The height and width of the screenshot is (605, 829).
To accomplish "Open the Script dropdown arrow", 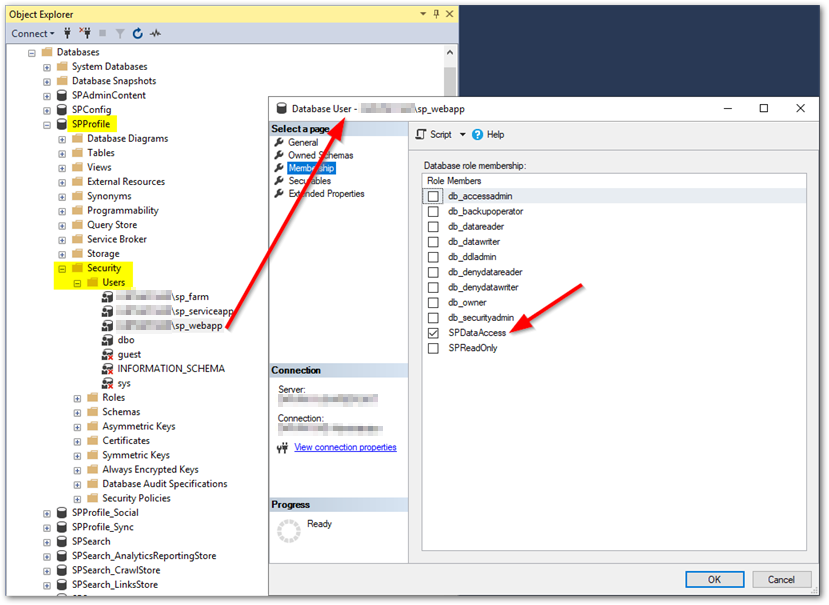I will pyautogui.click(x=463, y=134).
